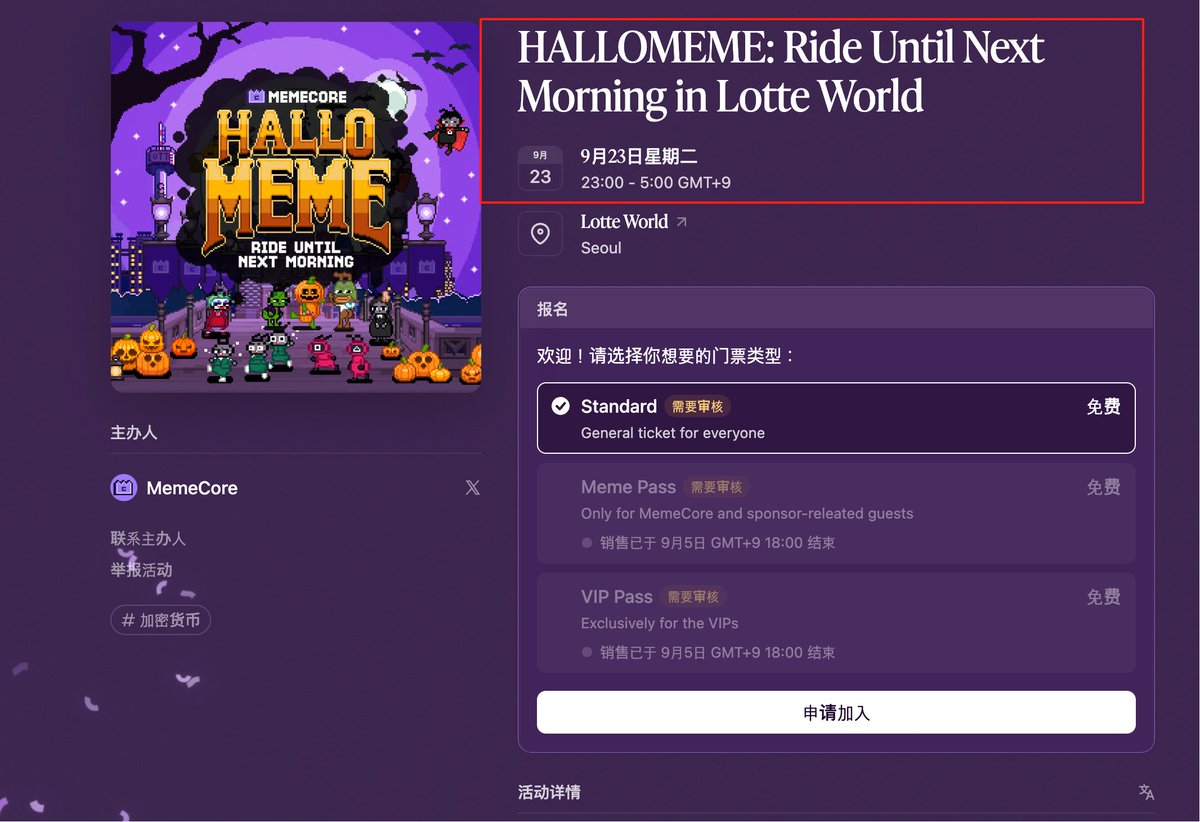Open the HALLOMEME event cover image

tap(296, 207)
